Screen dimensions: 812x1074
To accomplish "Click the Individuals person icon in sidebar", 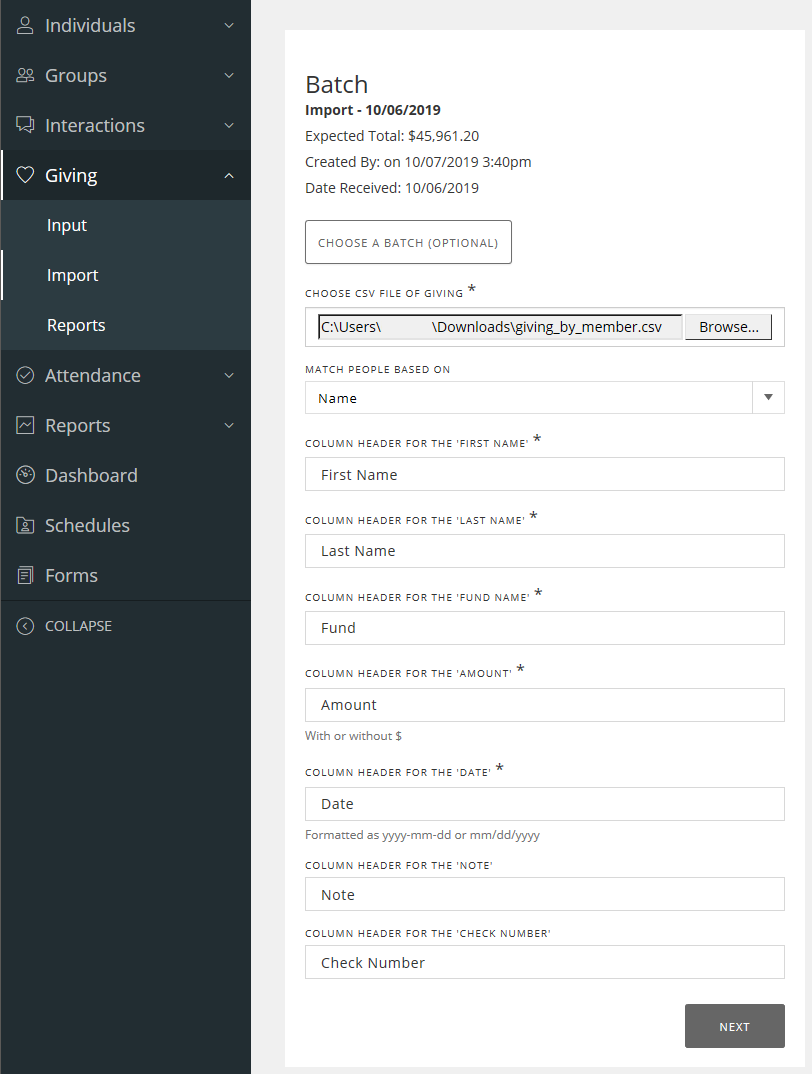I will [26, 25].
